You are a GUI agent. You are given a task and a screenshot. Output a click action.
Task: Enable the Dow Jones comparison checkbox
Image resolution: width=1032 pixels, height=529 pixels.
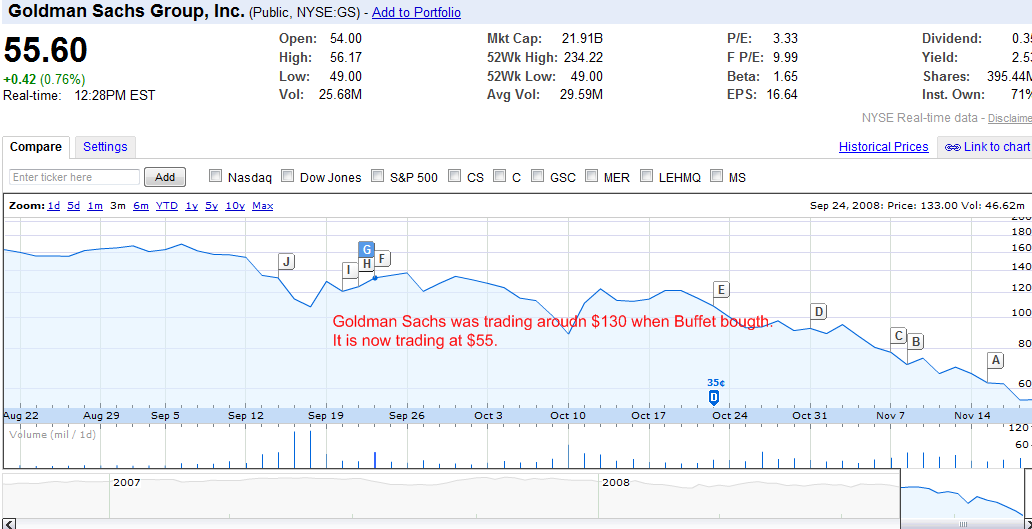288,176
